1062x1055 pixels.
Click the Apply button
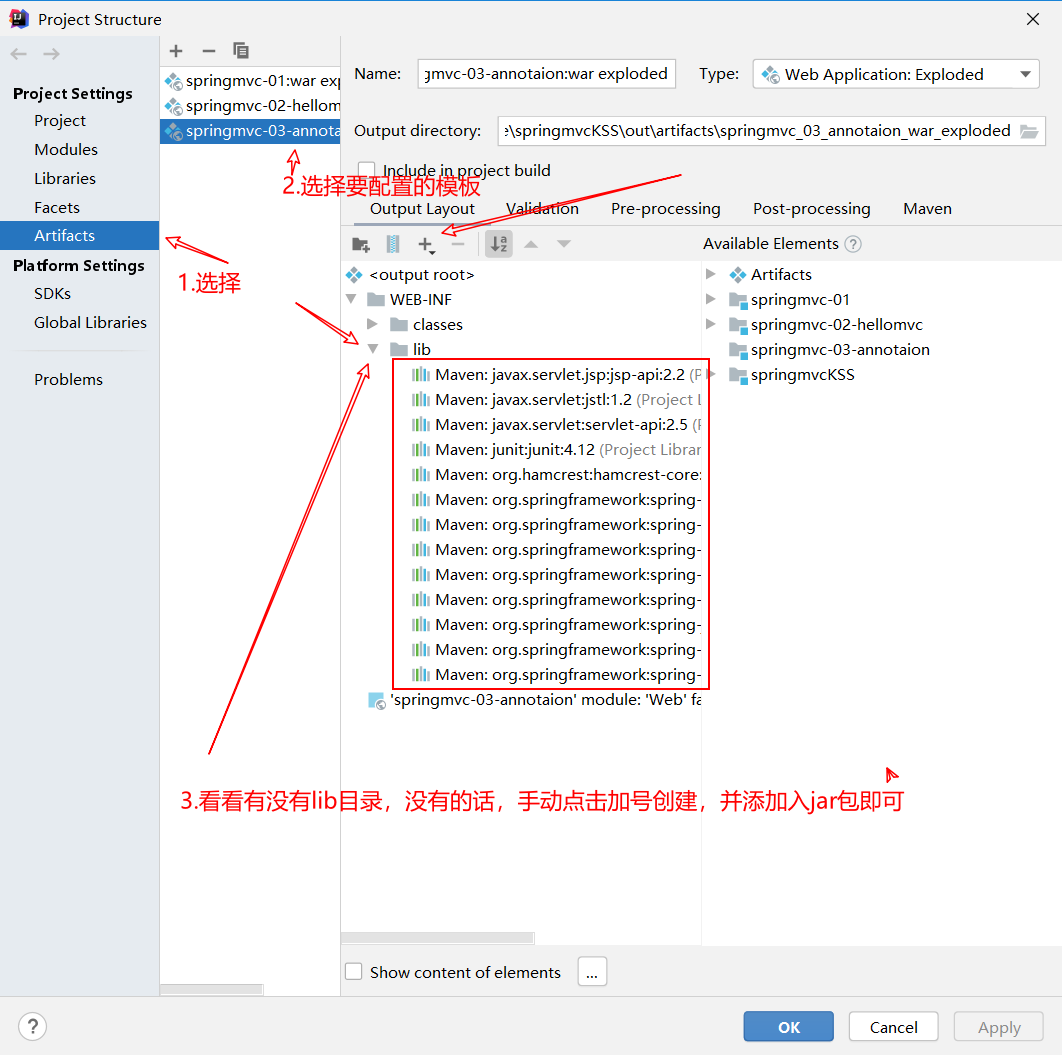tap(998, 1027)
